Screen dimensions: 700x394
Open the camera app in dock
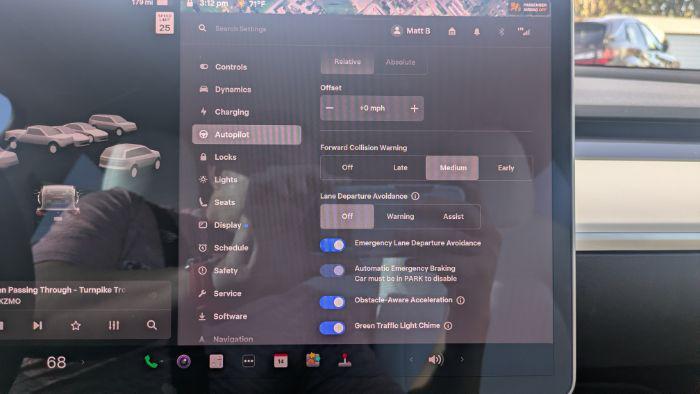[x=183, y=361]
